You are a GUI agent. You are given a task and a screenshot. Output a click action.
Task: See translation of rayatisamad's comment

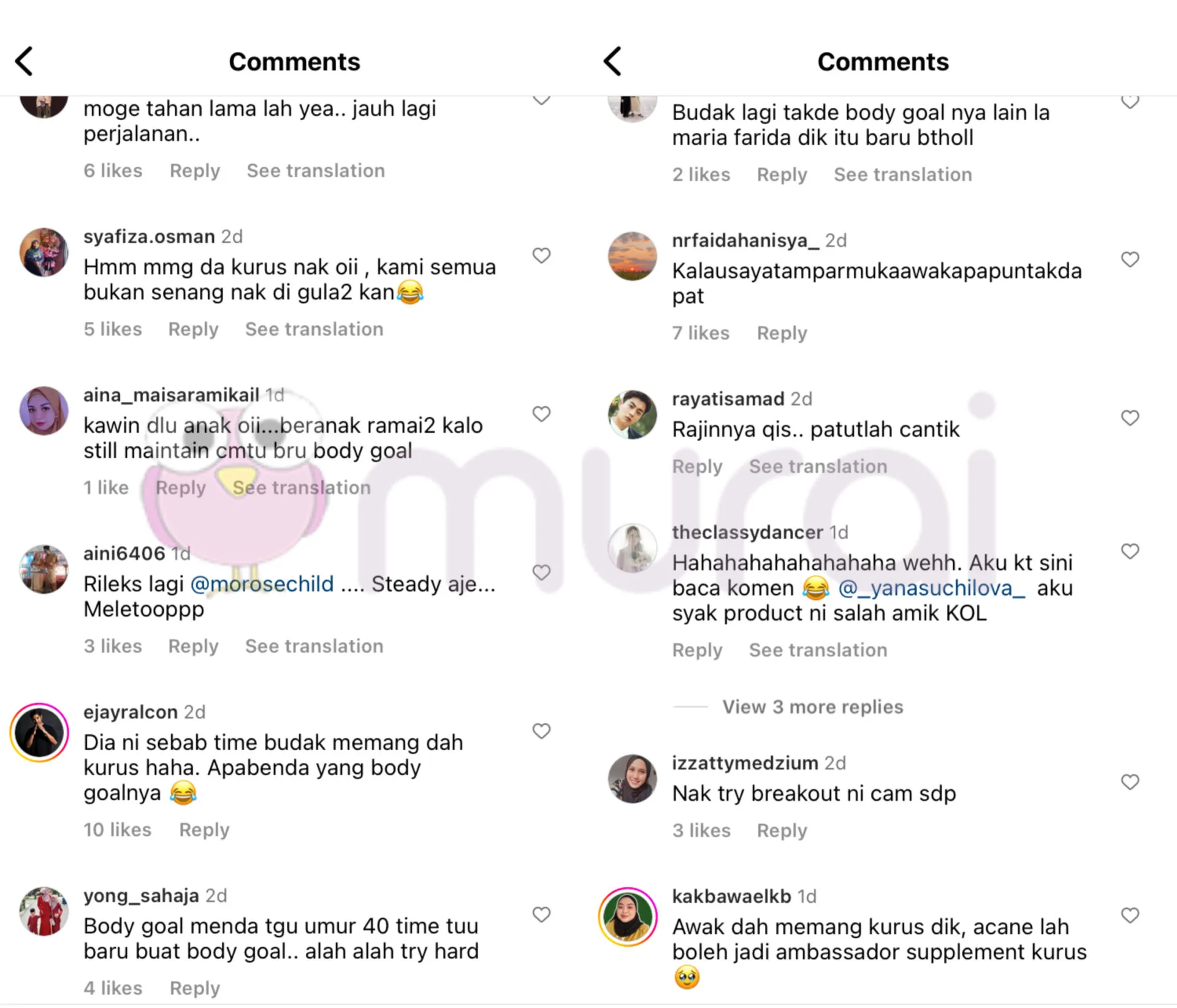tap(818, 467)
